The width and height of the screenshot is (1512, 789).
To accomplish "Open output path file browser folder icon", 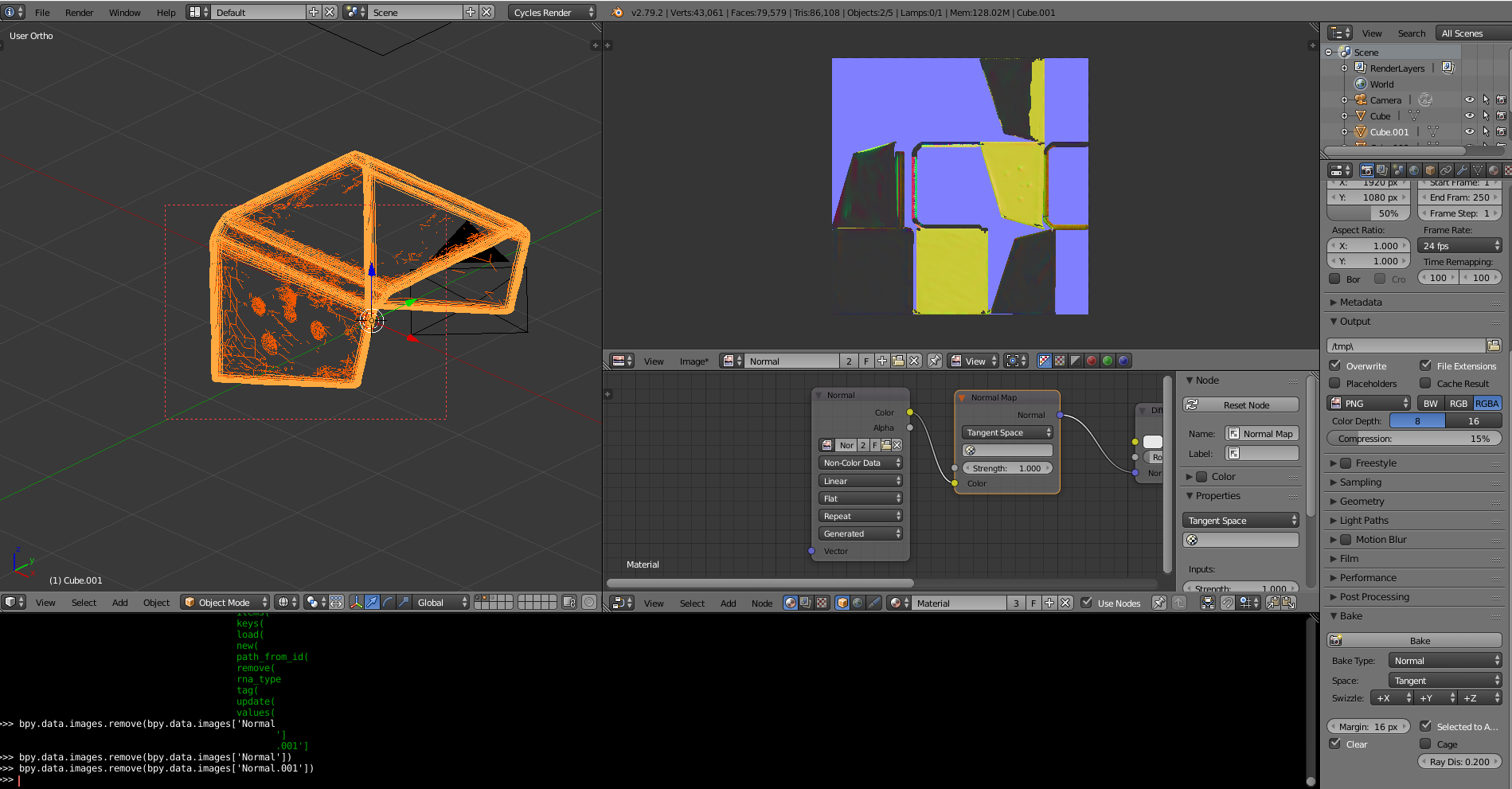I will [x=1494, y=346].
